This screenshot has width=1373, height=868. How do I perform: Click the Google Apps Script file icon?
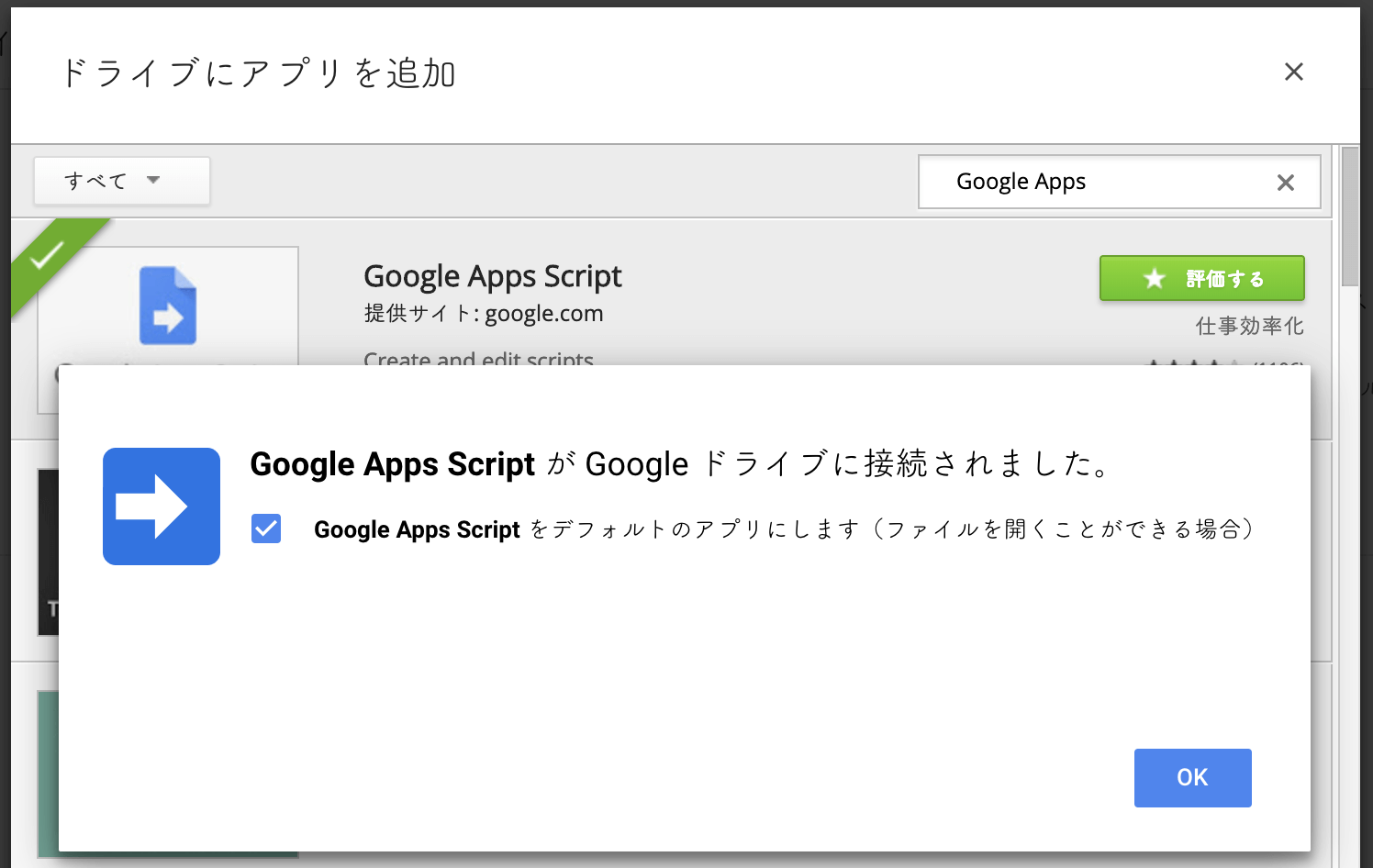[168, 306]
